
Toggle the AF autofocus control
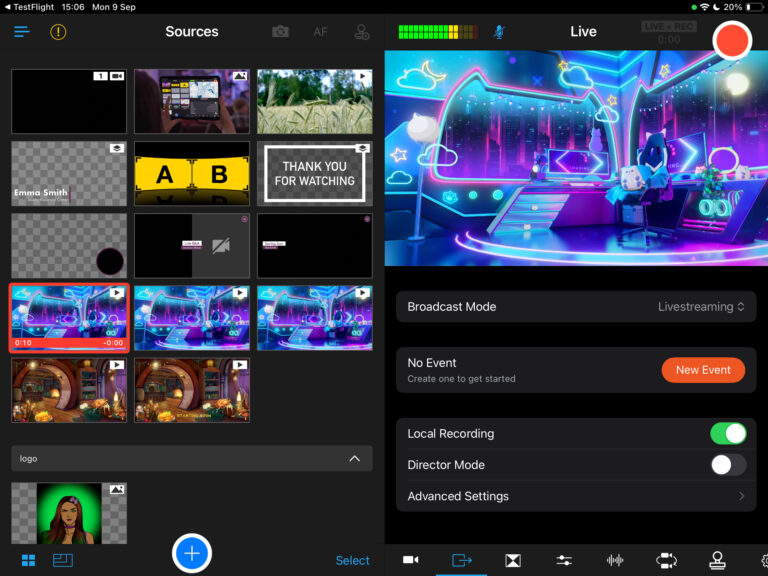point(320,32)
